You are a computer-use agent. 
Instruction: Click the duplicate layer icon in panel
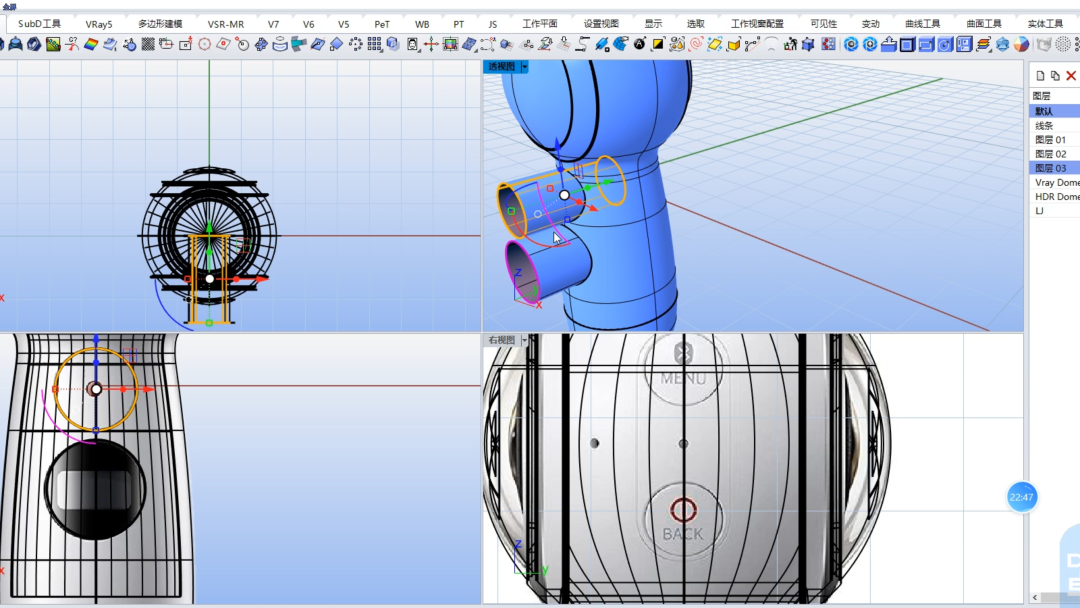[1055, 76]
